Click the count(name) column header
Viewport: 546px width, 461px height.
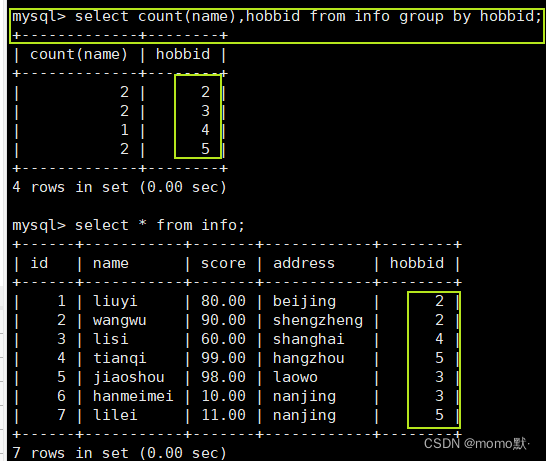click(x=79, y=55)
